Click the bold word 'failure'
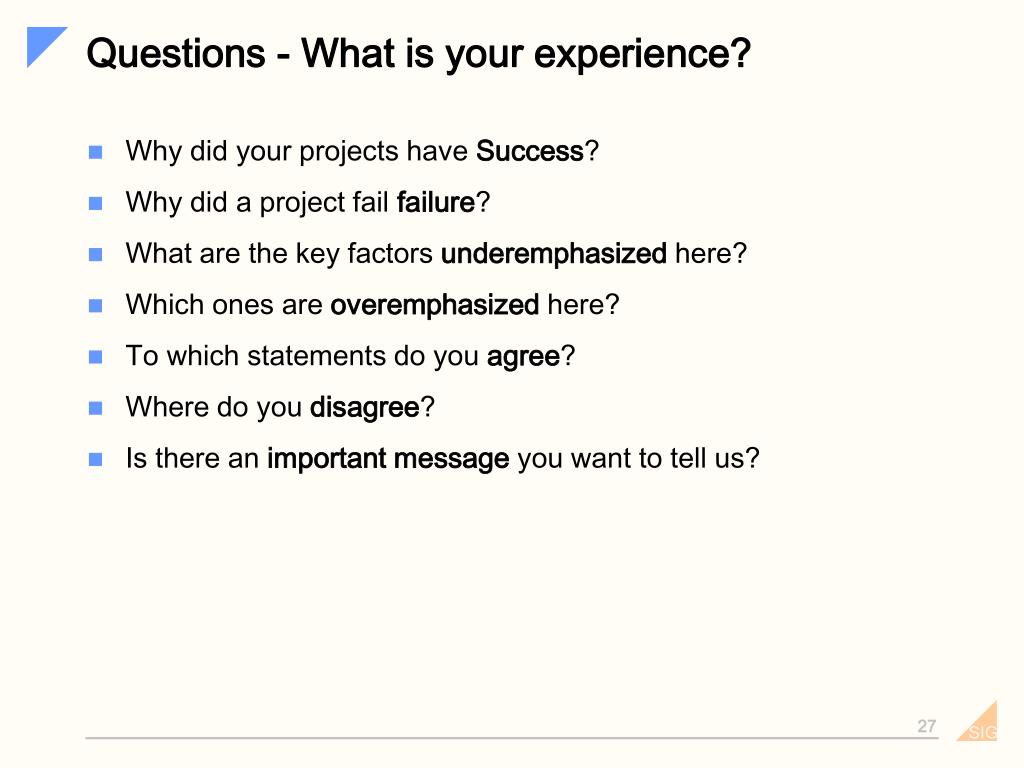This screenshot has width=1024, height=768. tap(436, 202)
